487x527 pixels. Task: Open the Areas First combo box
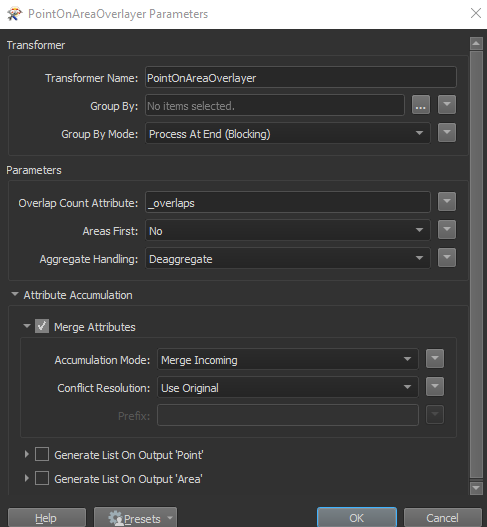tap(288, 231)
